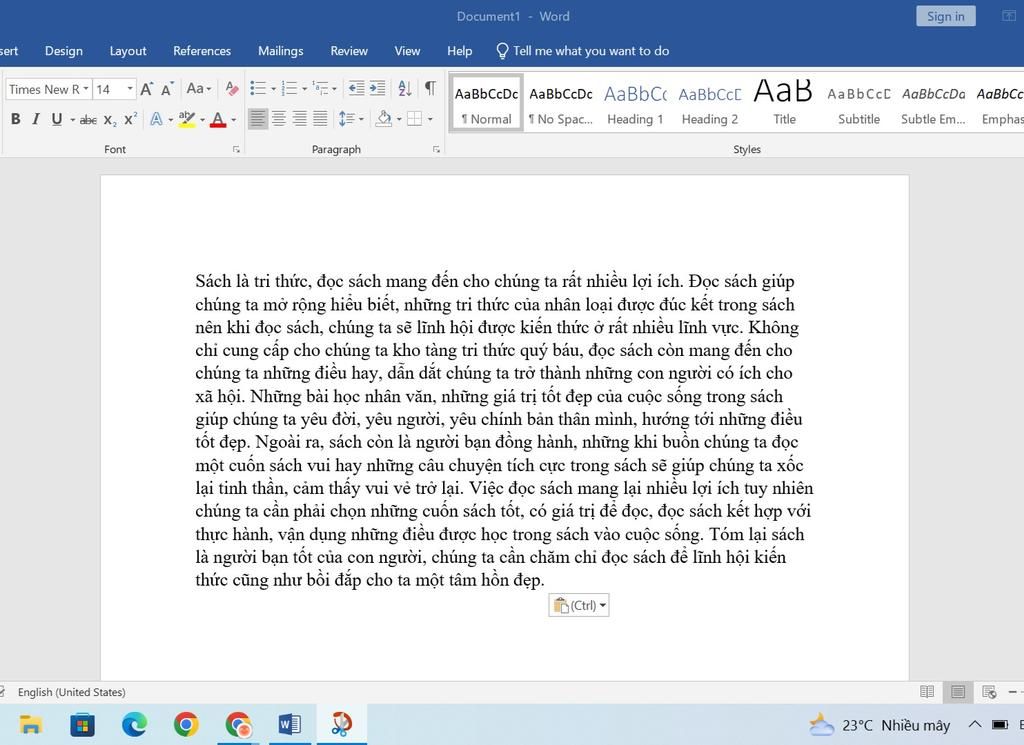
Task: Open Snipping Tool on the taskbar
Action: point(342,725)
